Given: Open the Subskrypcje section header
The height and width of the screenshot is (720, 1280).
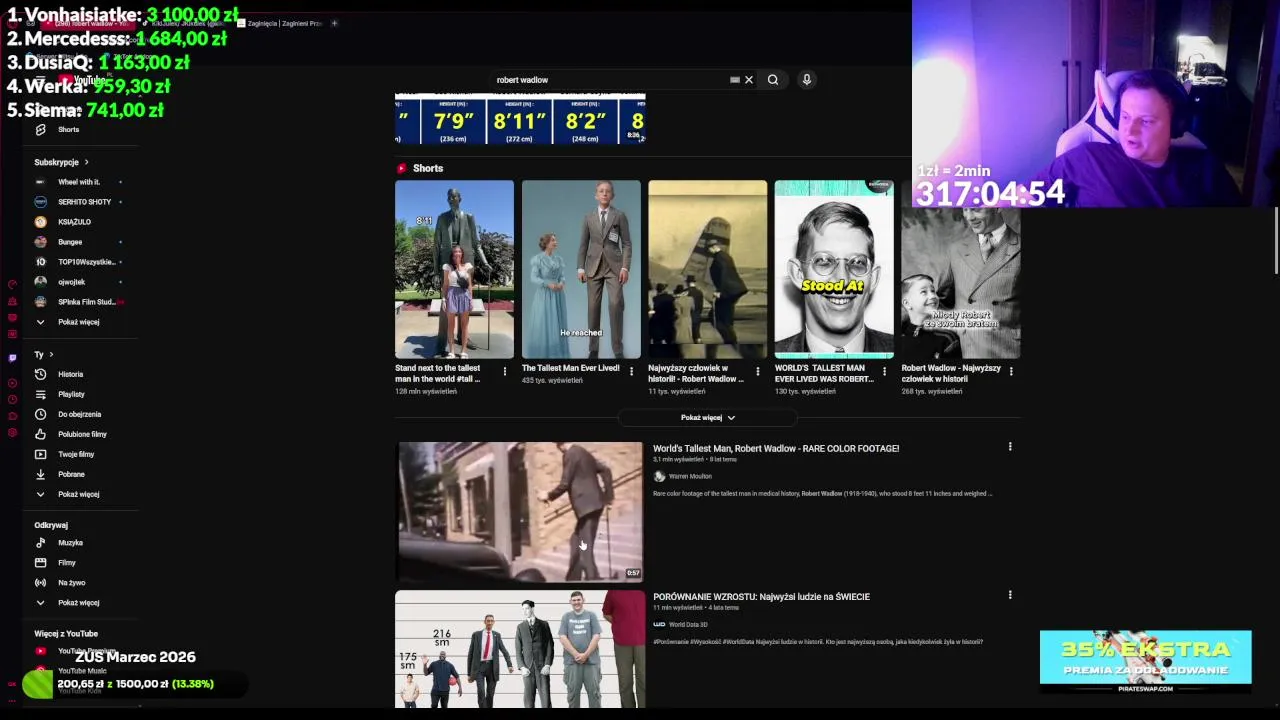Looking at the screenshot, I should coord(61,162).
